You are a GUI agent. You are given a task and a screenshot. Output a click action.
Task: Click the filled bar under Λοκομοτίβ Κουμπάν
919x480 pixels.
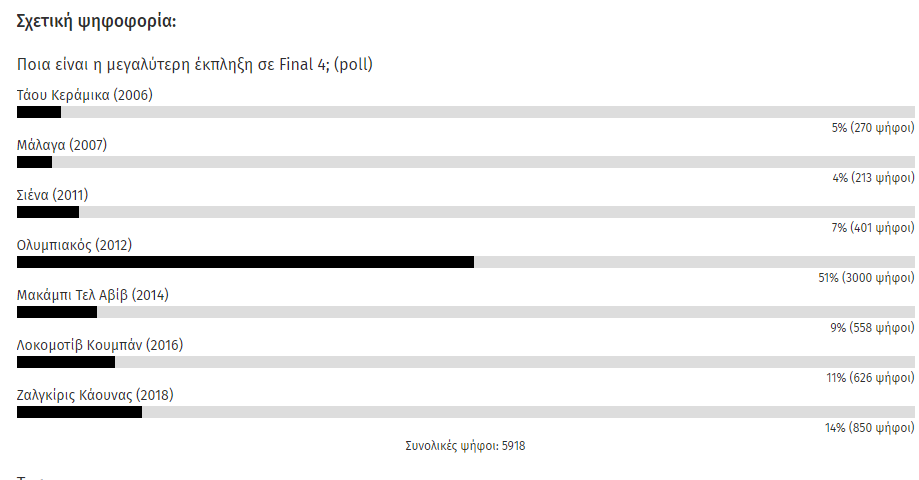(66, 362)
